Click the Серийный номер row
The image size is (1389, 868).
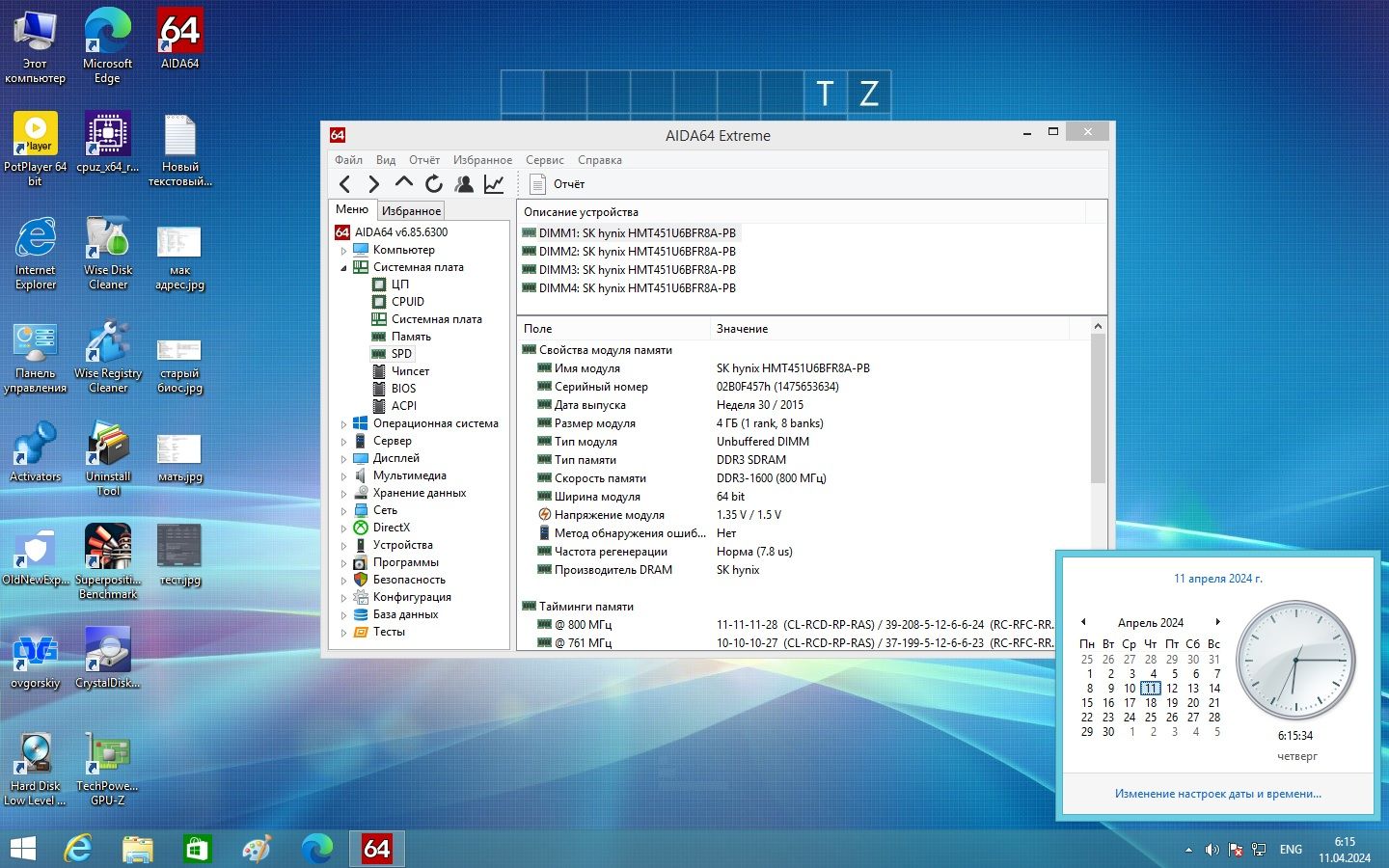tap(804, 387)
